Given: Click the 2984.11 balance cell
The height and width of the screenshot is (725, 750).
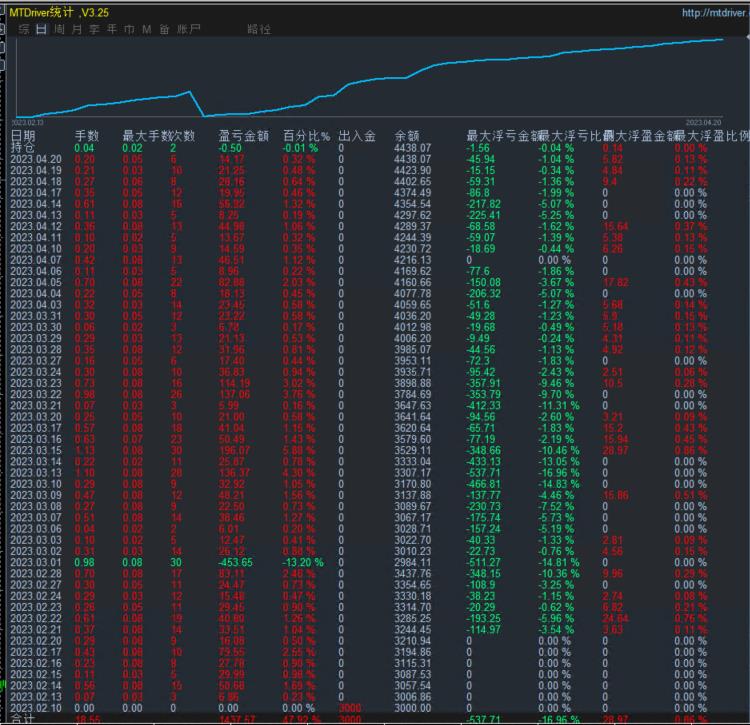Looking at the screenshot, I should (x=412, y=562).
